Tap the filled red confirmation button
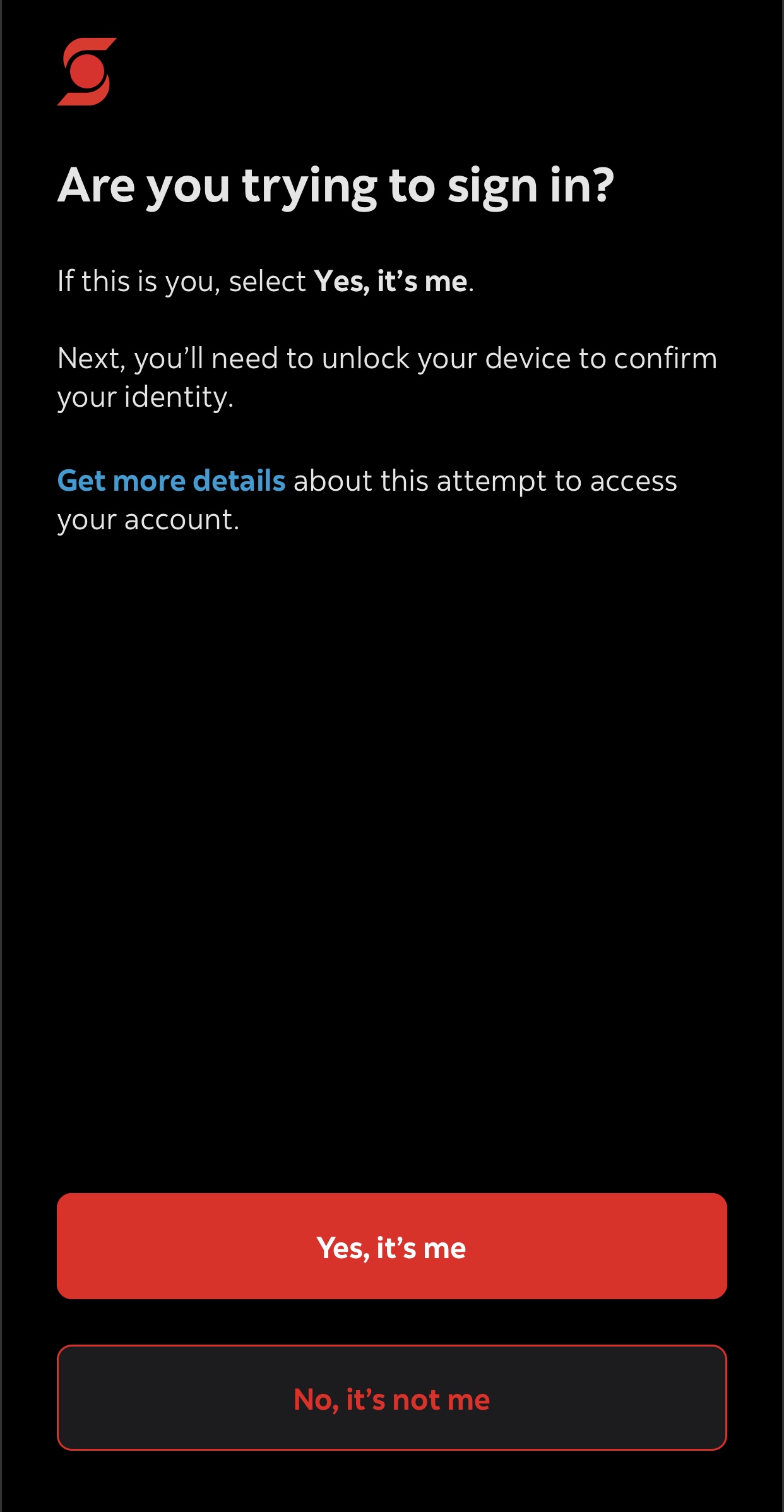Viewport: 784px width, 1512px height. (x=392, y=1245)
